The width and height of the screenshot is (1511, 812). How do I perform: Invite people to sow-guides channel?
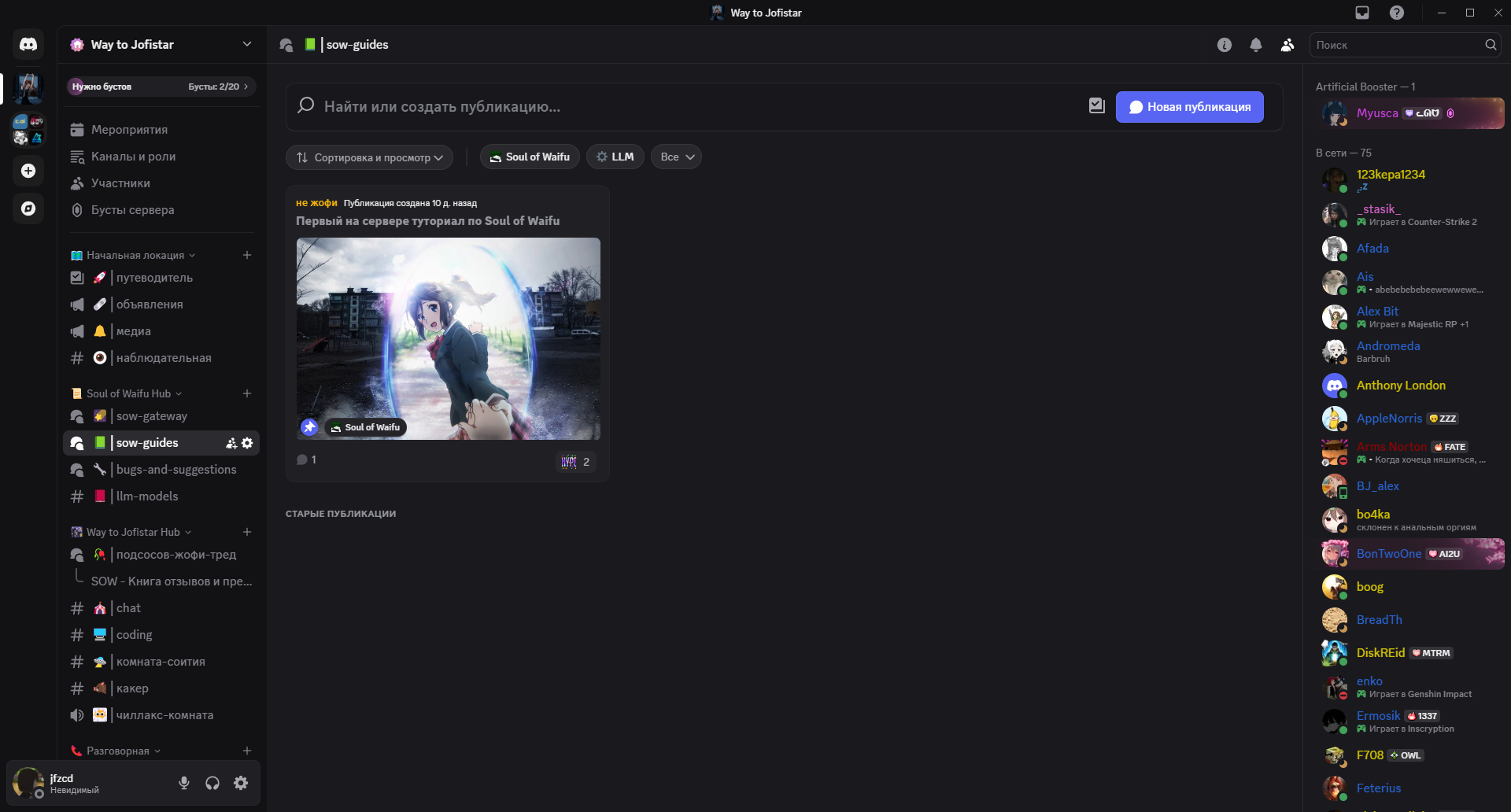point(231,443)
